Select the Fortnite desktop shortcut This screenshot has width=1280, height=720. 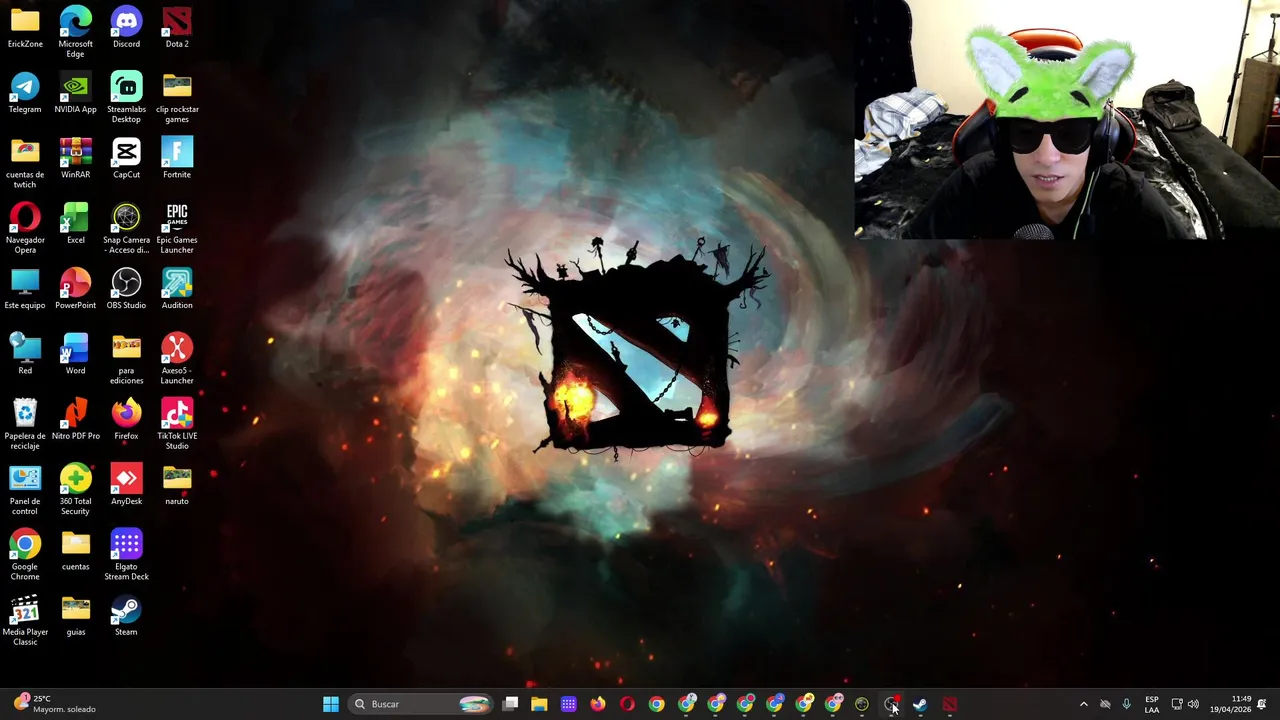coord(177,158)
